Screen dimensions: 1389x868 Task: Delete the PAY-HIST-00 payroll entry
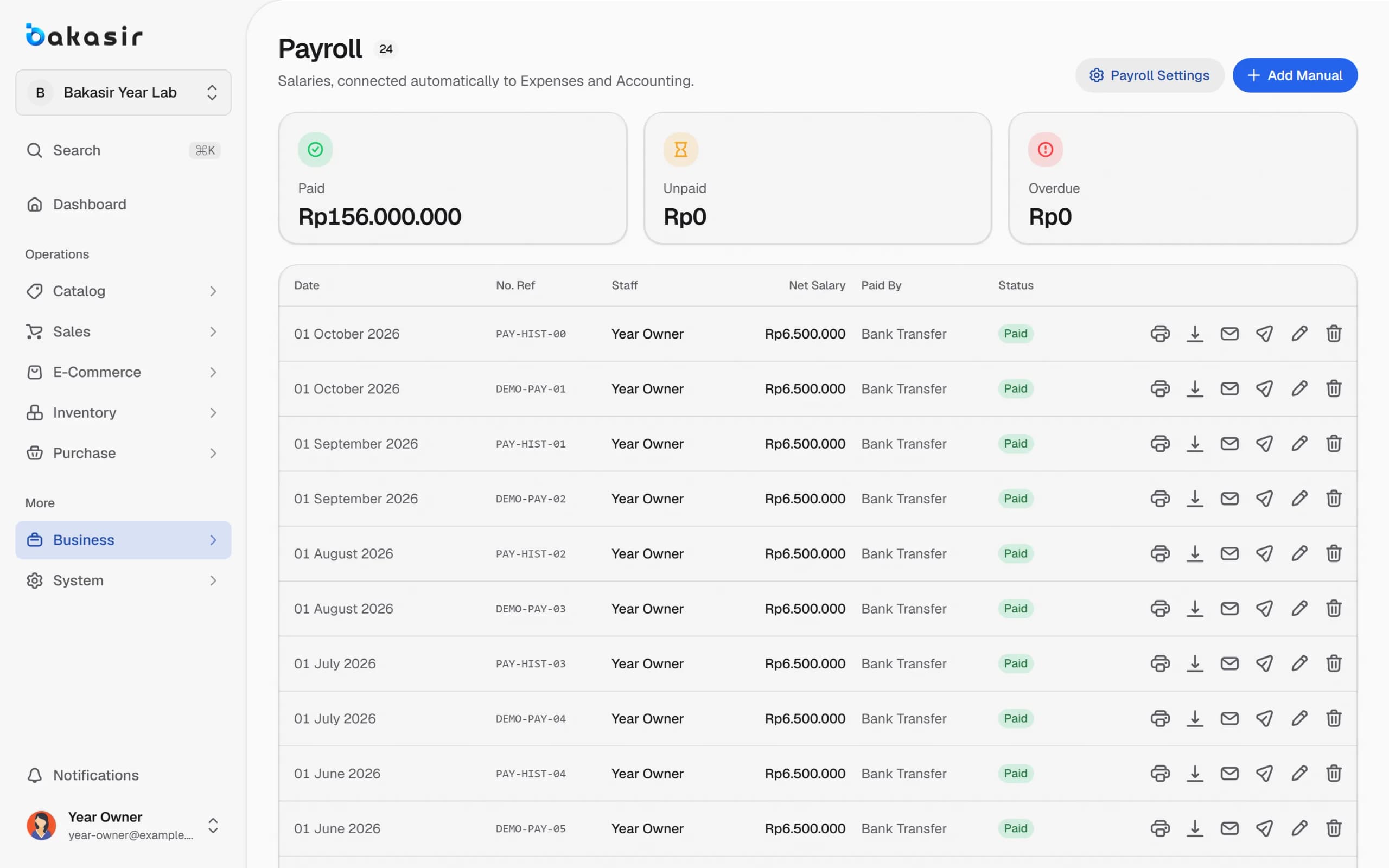pyautogui.click(x=1334, y=334)
